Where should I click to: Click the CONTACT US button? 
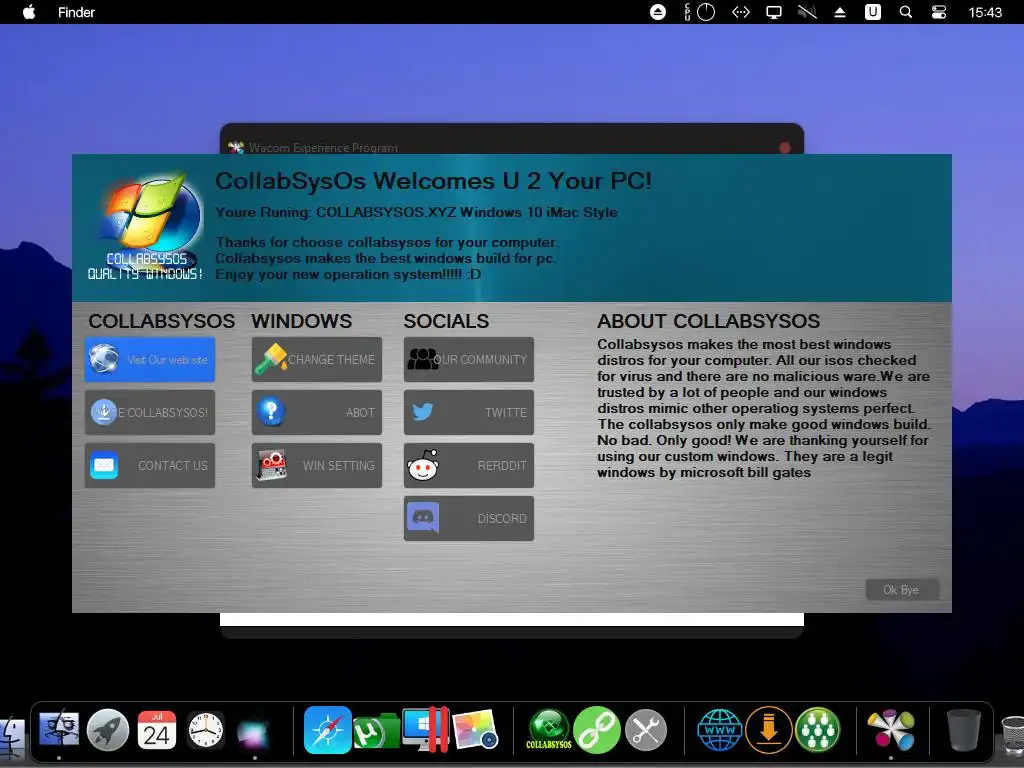coord(150,465)
